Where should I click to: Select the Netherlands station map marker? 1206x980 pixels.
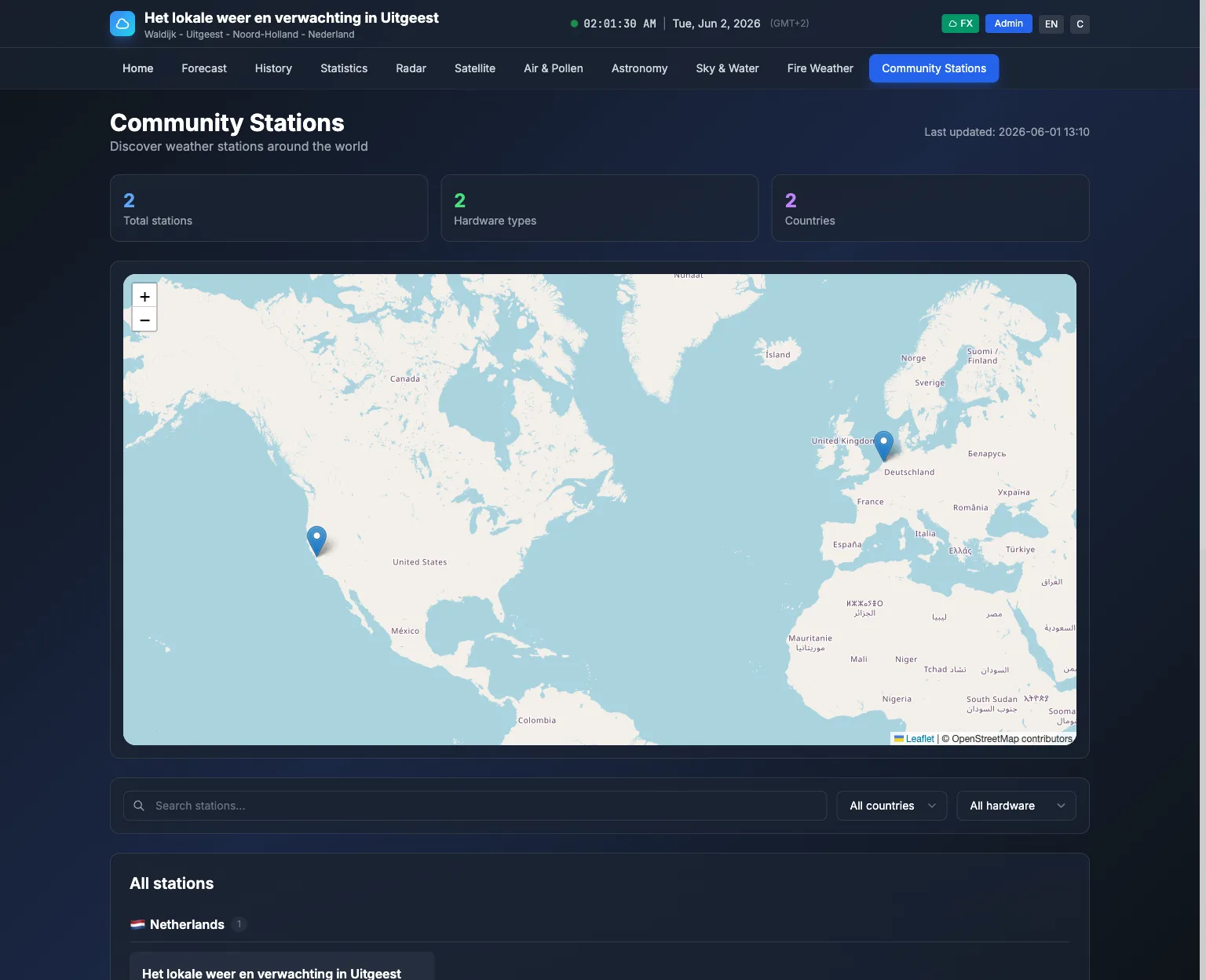click(x=883, y=445)
